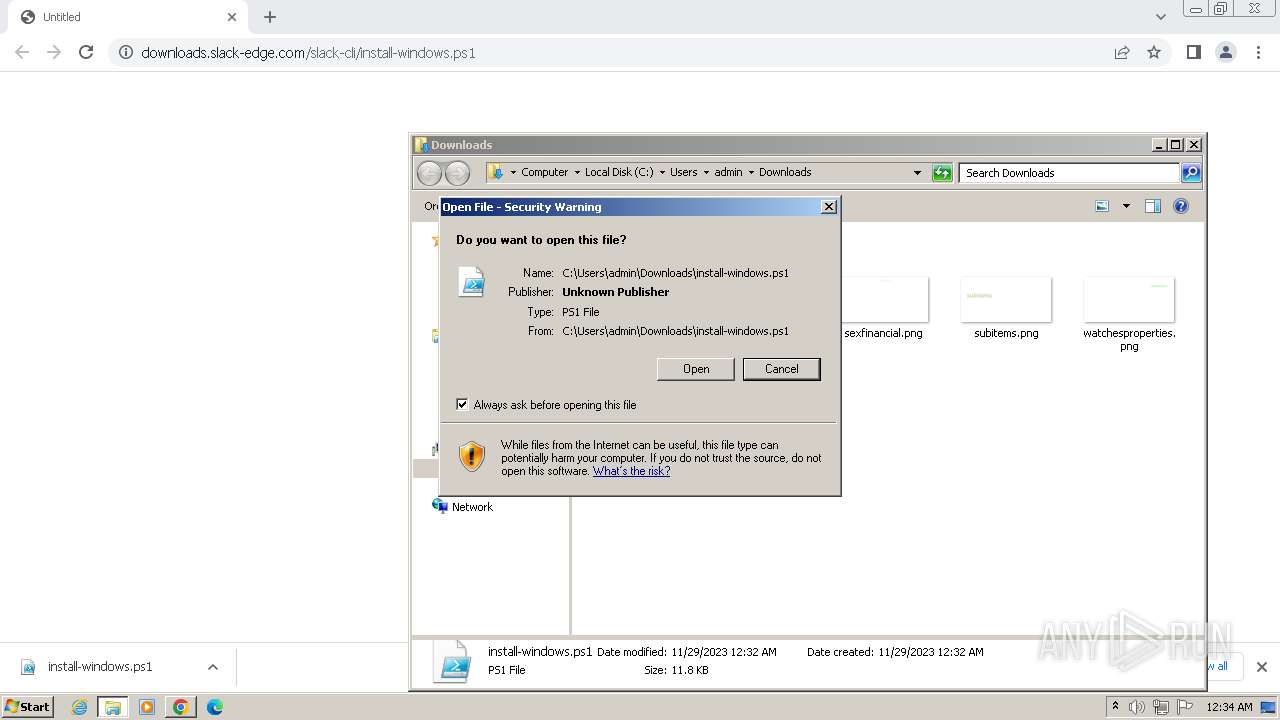Image resolution: width=1280 pixels, height=720 pixels.
Task: Open a new Chrome tab
Action: [270, 17]
